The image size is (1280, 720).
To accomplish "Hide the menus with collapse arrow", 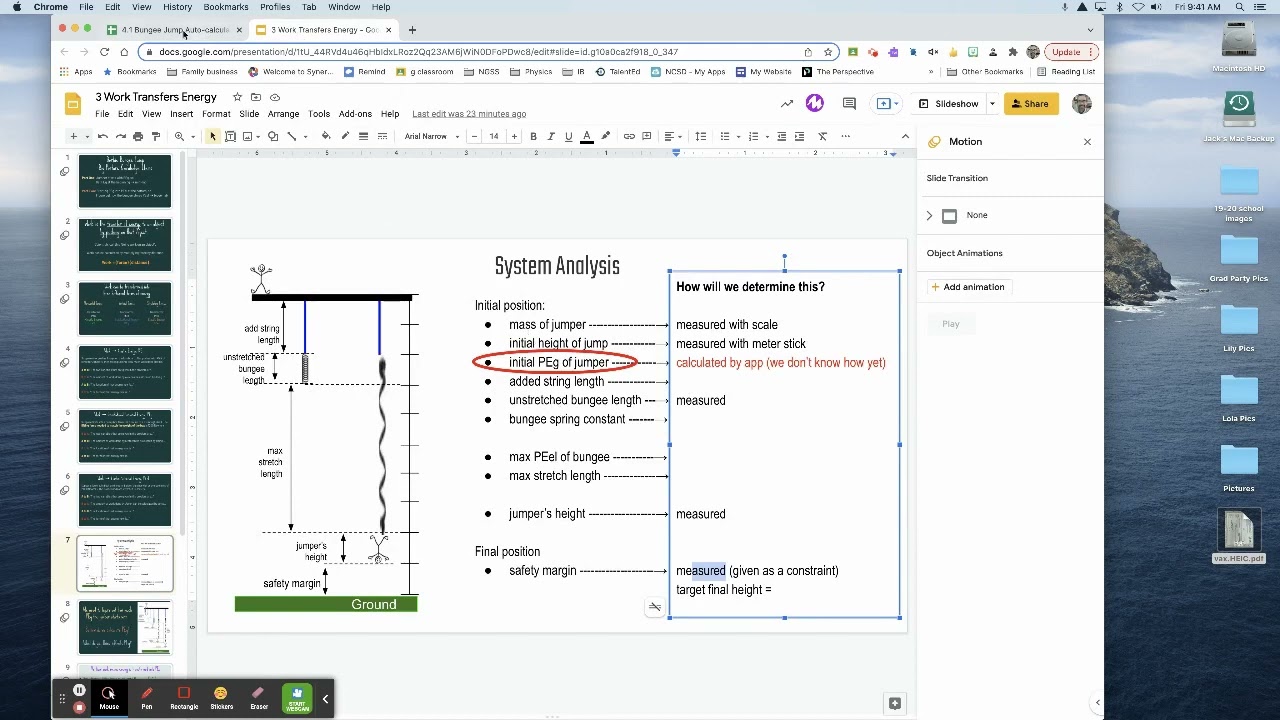I will [x=905, y=136].
